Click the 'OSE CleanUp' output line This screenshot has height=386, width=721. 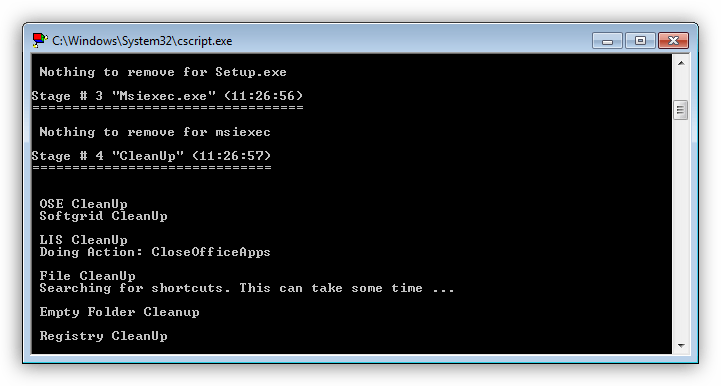[83, 204]
